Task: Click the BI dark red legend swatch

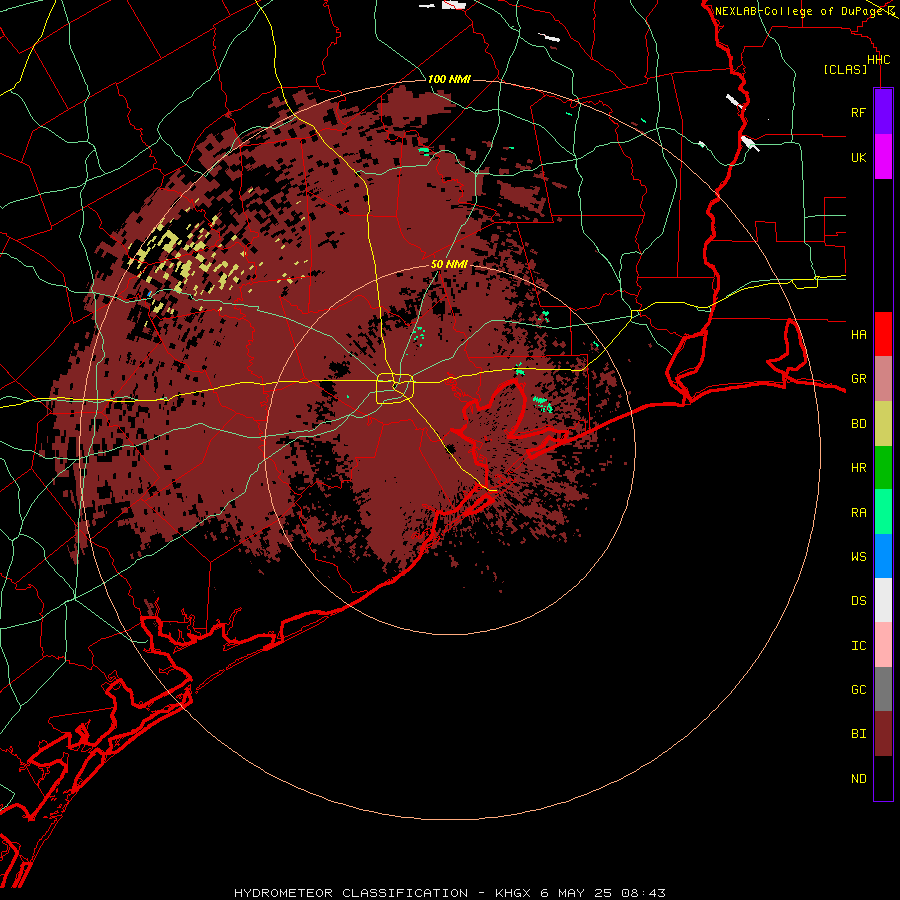Action: coord(883,734)
